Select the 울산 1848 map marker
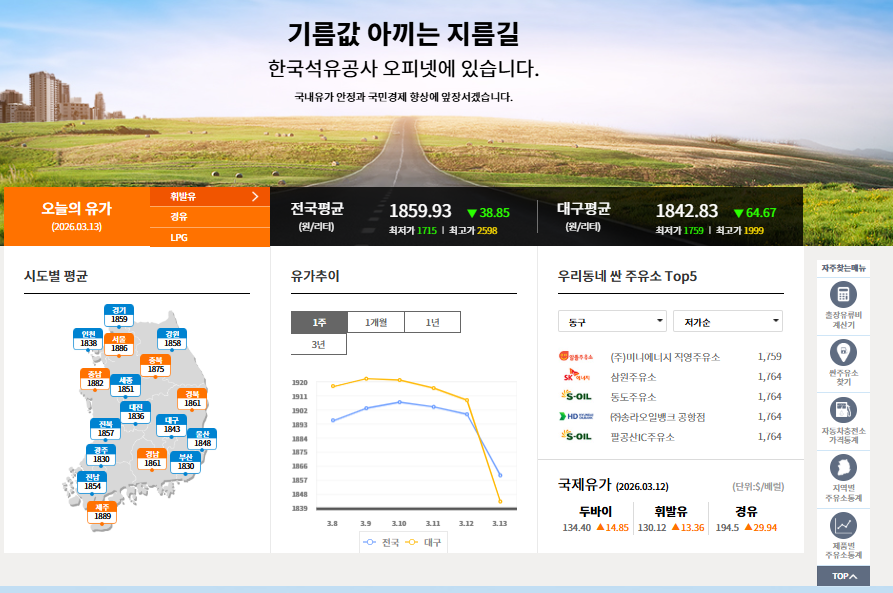893x593 pixels. pos(202,439)
